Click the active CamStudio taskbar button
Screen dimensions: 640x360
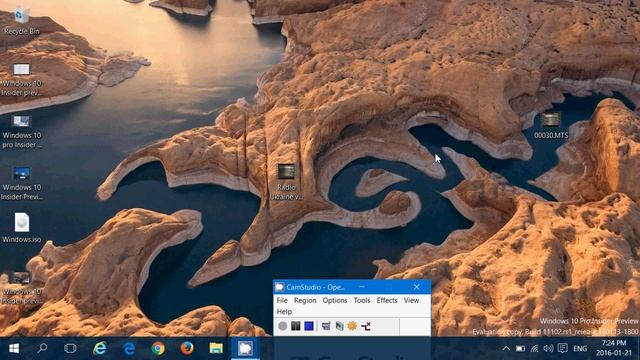click(x=245, y=348)
